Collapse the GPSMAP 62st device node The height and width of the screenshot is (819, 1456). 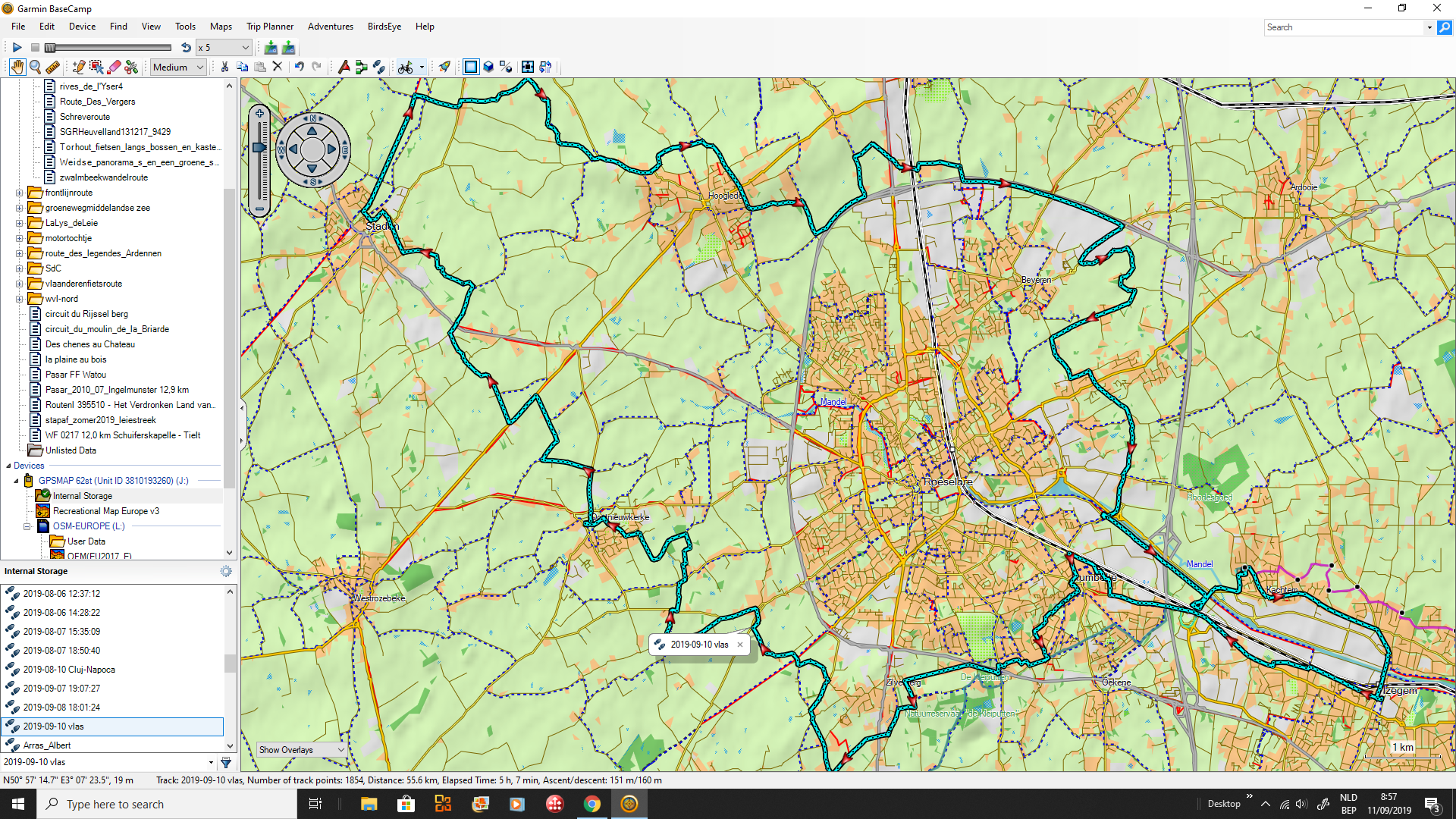click(x=16, y=481)
